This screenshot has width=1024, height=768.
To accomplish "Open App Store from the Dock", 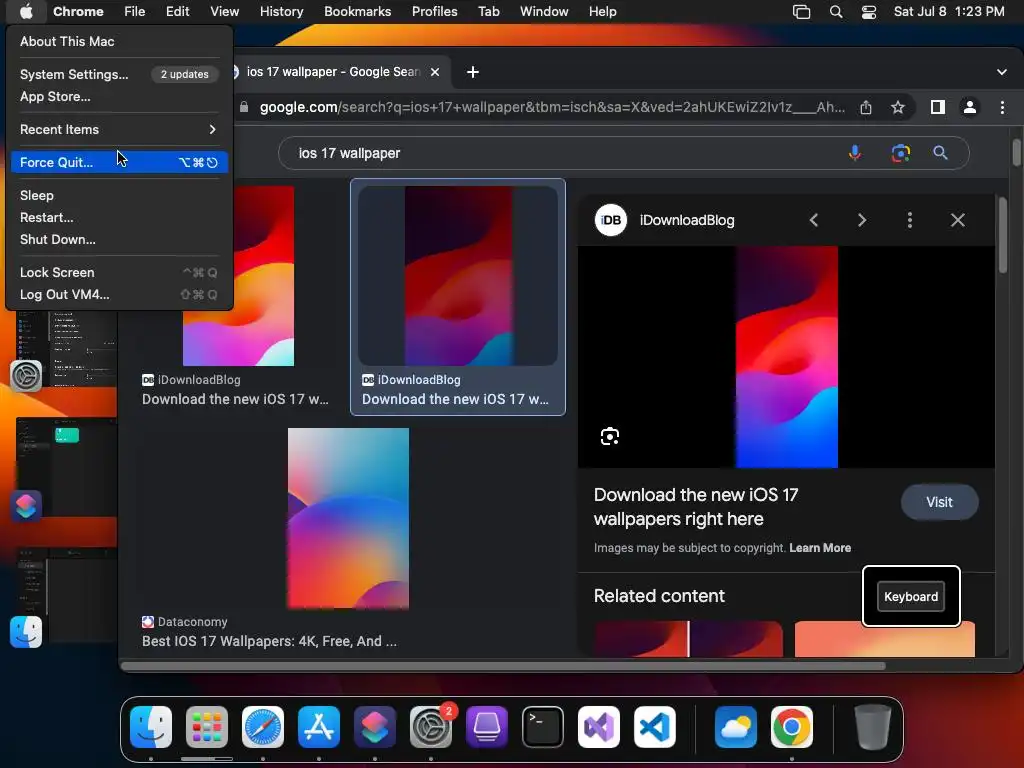I will [x=319, y=727].
